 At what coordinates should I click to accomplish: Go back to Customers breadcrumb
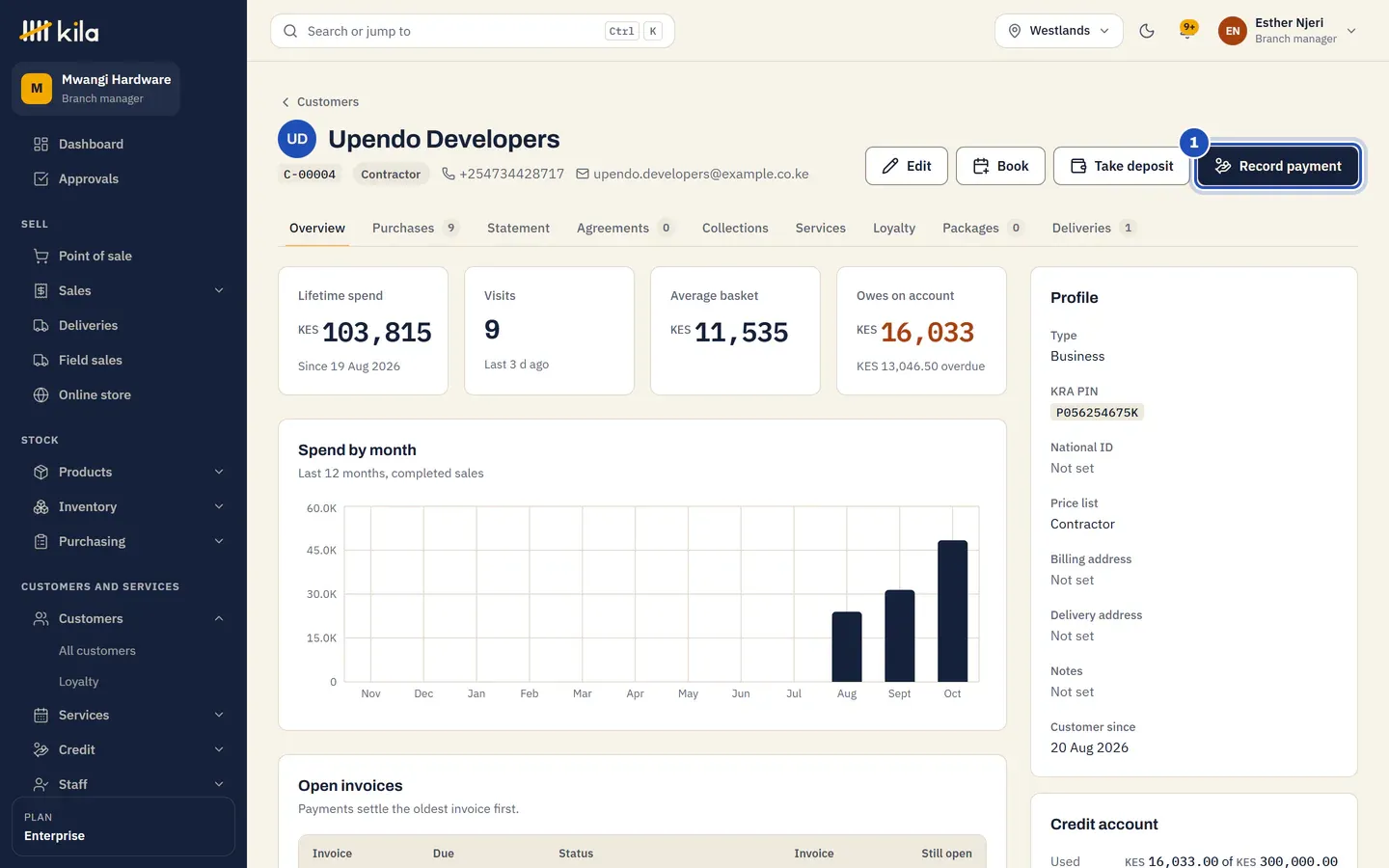click(319, 101)
